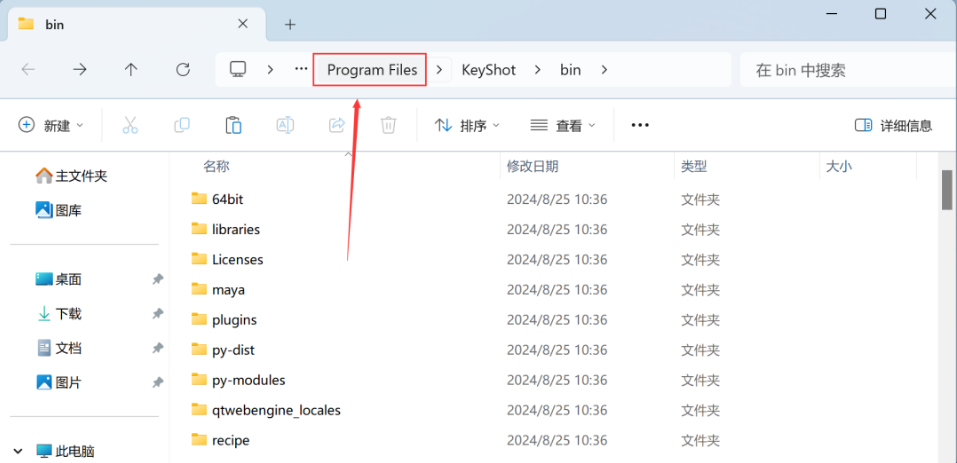Open 图库 in the sidebar
The height and width of the screenshot is (463, 957).
[59, 210]
